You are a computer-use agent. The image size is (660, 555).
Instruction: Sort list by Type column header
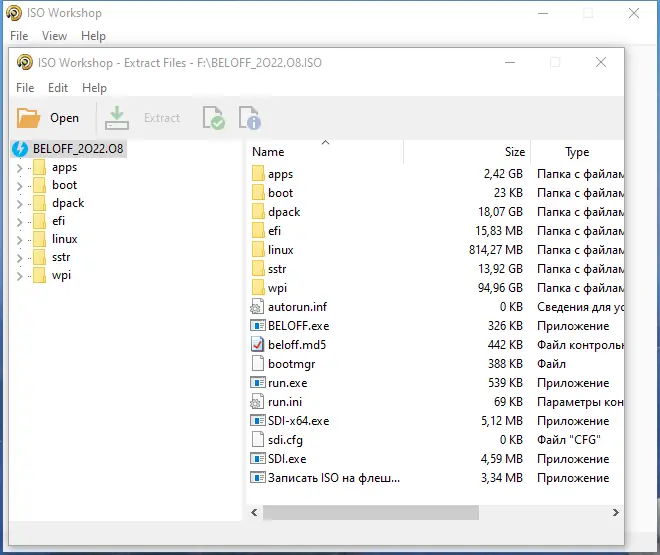click(x=577, y=151)
